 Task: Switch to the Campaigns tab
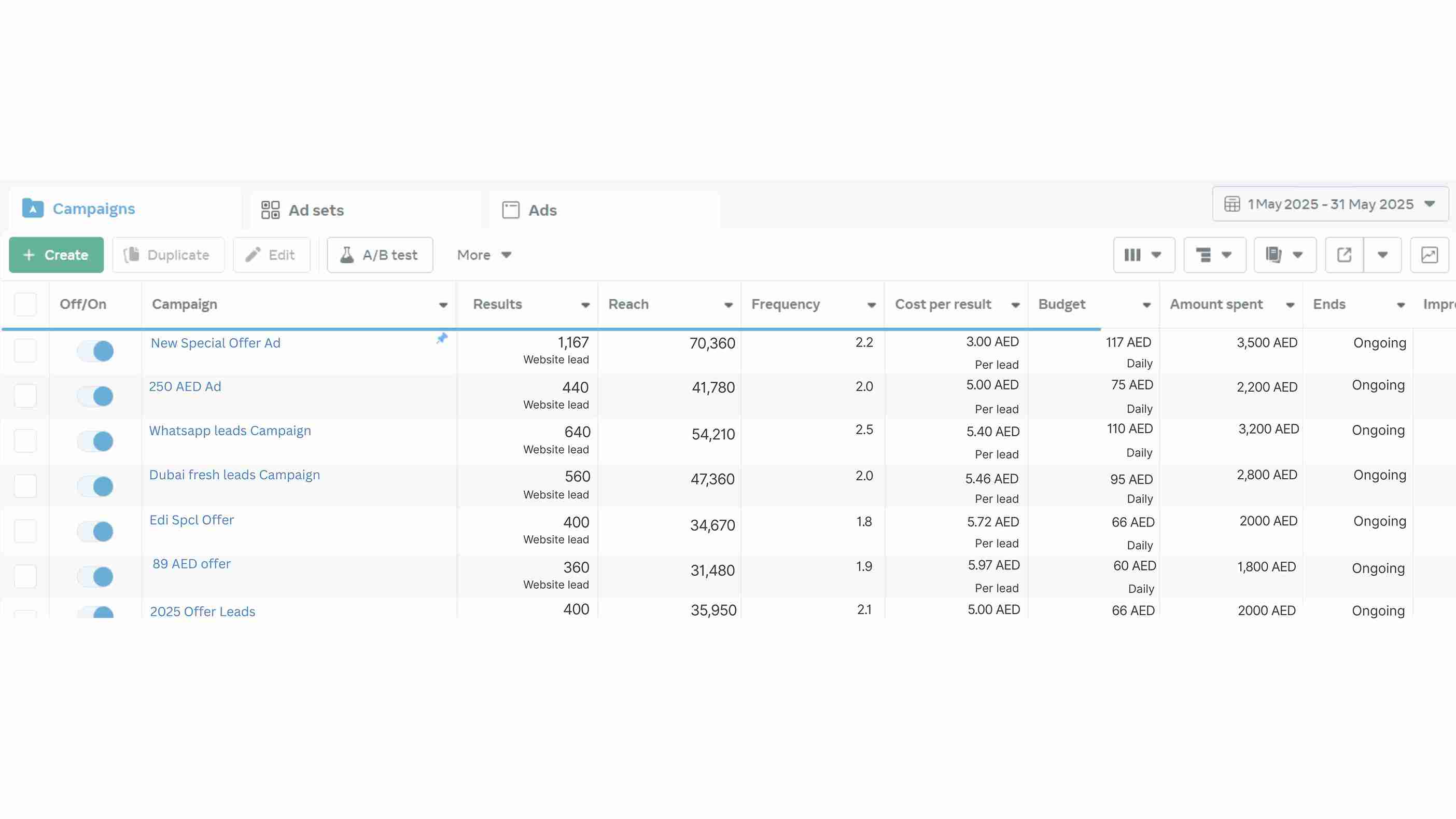(125, 209)
